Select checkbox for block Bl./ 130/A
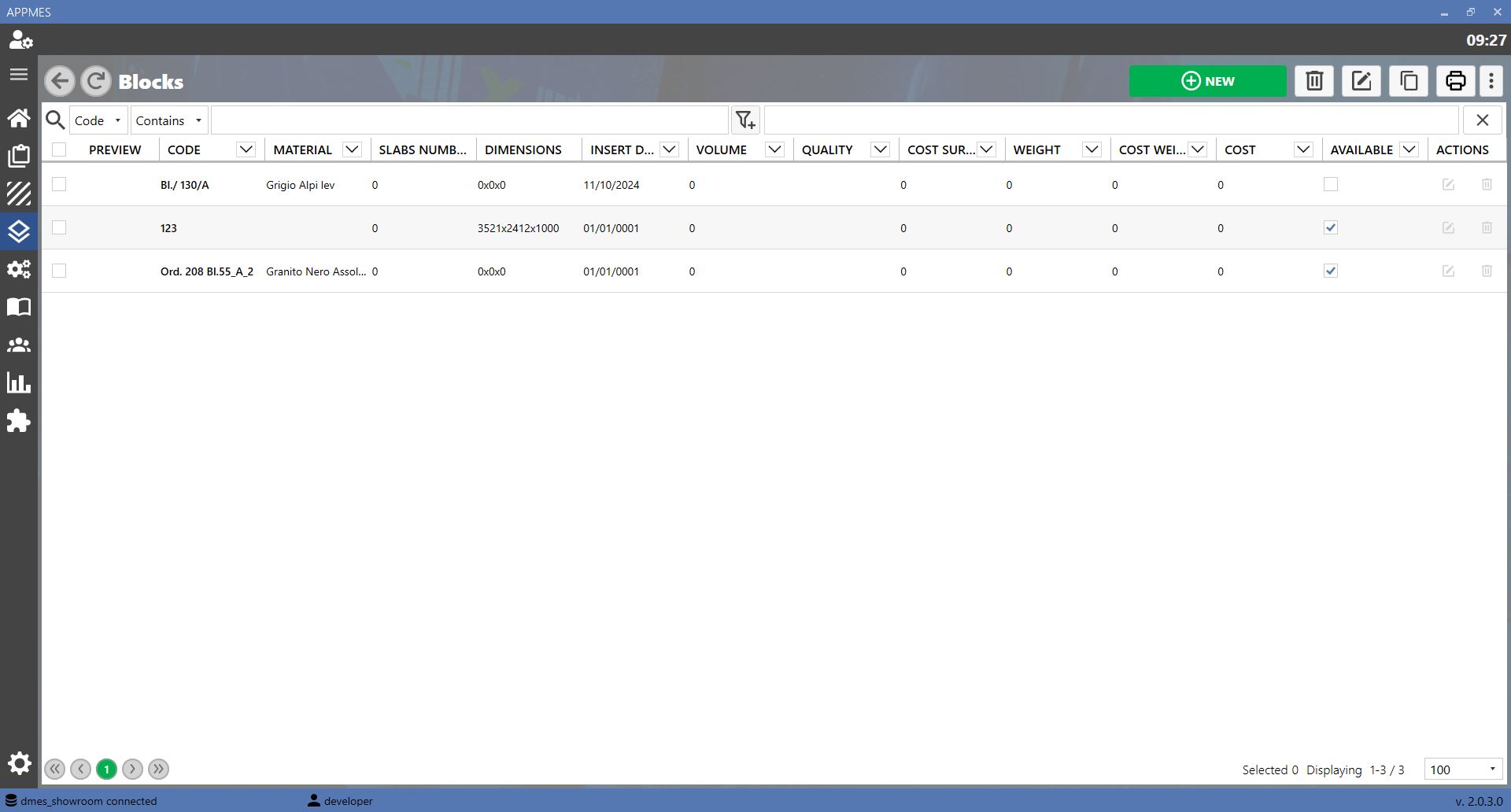 pyautogui.click(x=59, y=184)
